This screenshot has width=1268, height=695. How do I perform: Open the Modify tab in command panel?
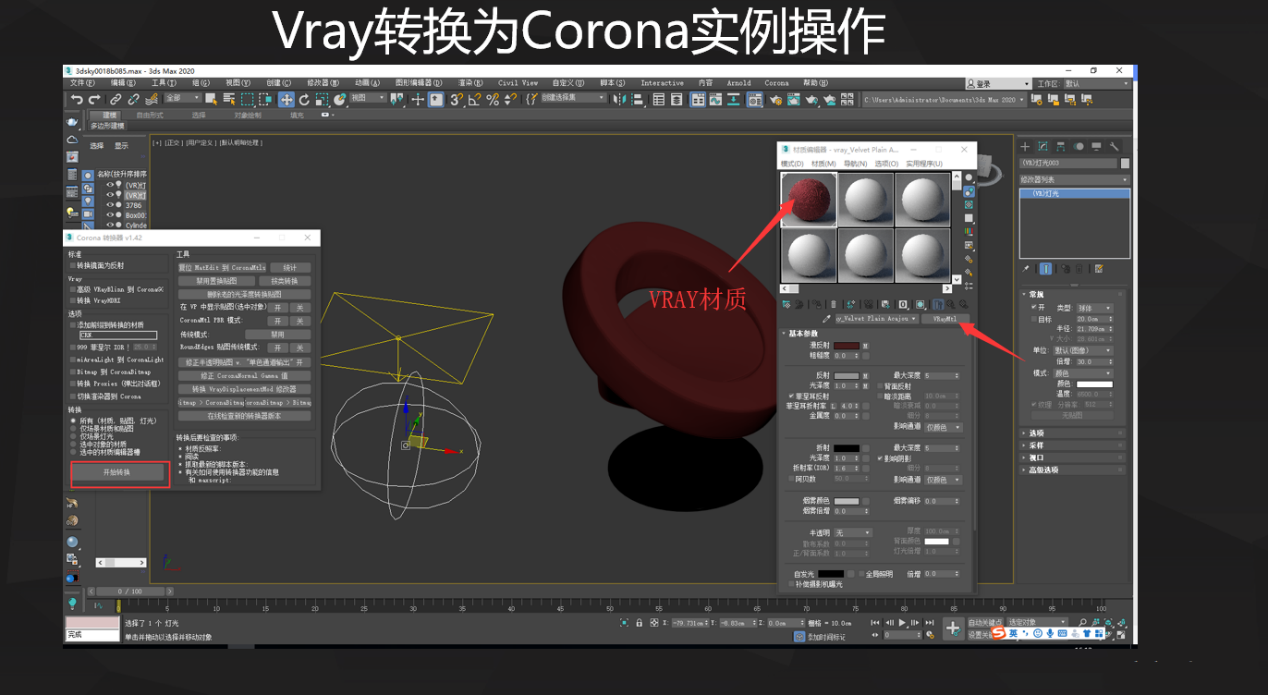click(x=1043, y=146)
